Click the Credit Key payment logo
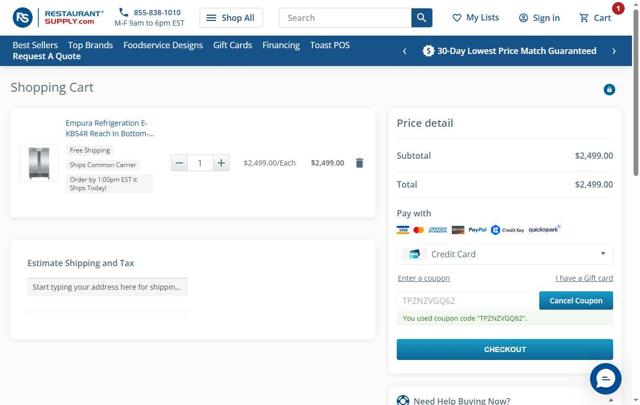Image resolution: width=640 pixels, height=405 pixels. click(x=507, y=230)
